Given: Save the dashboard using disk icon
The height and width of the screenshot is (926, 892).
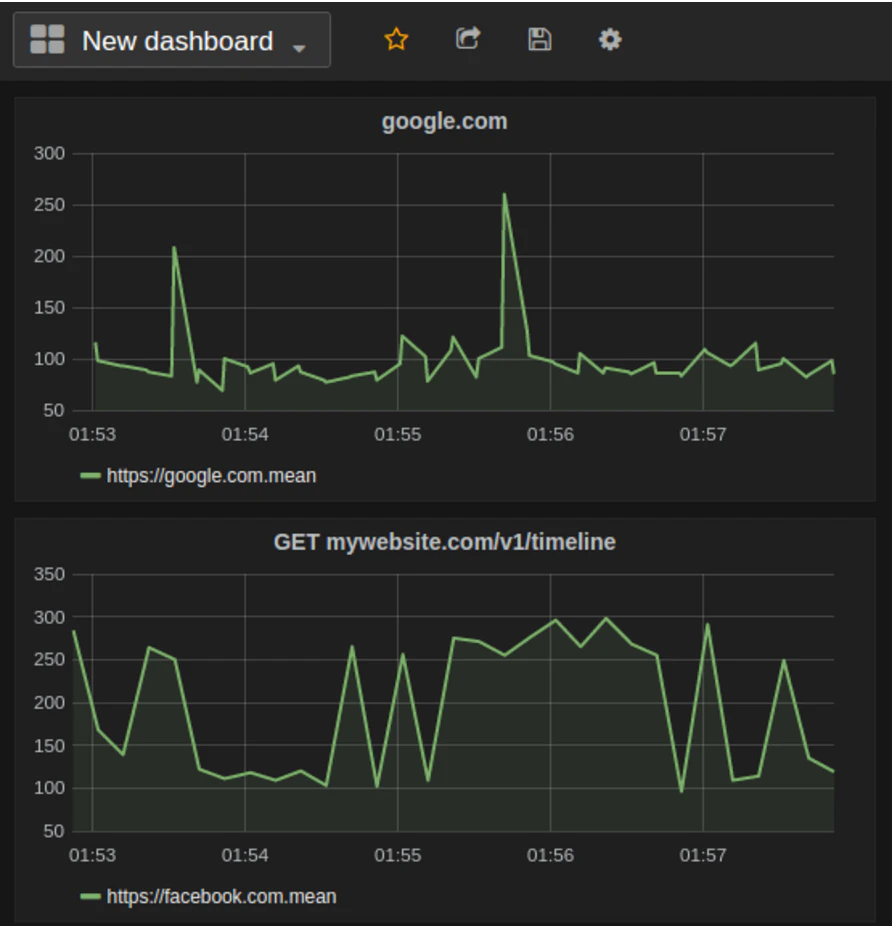Looking at the screenshot, I should pyautogui.click(x=539, y=39).
